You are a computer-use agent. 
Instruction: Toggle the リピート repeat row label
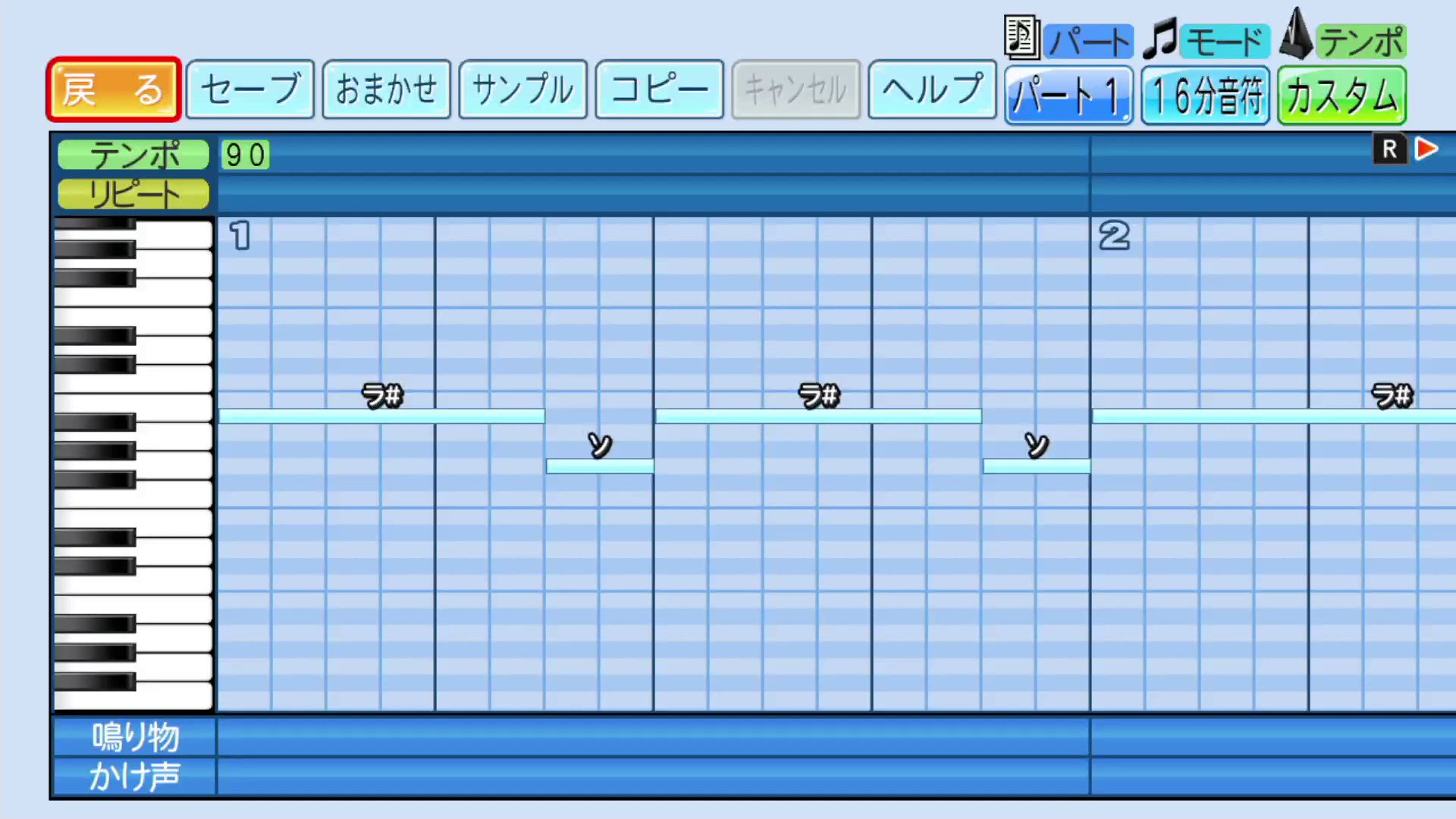[133, 194]
